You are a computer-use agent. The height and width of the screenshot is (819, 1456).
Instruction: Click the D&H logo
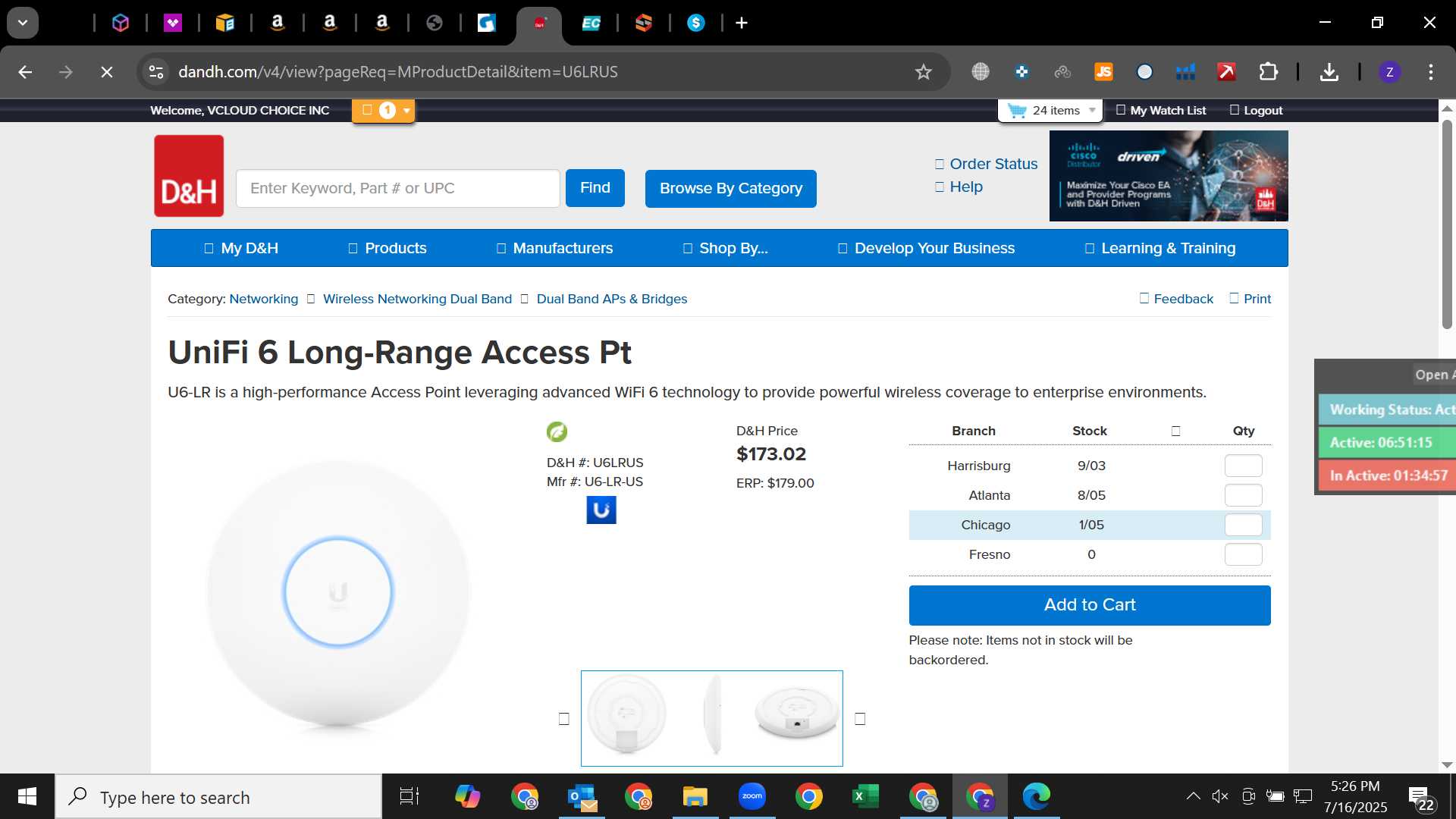point(189,176)
